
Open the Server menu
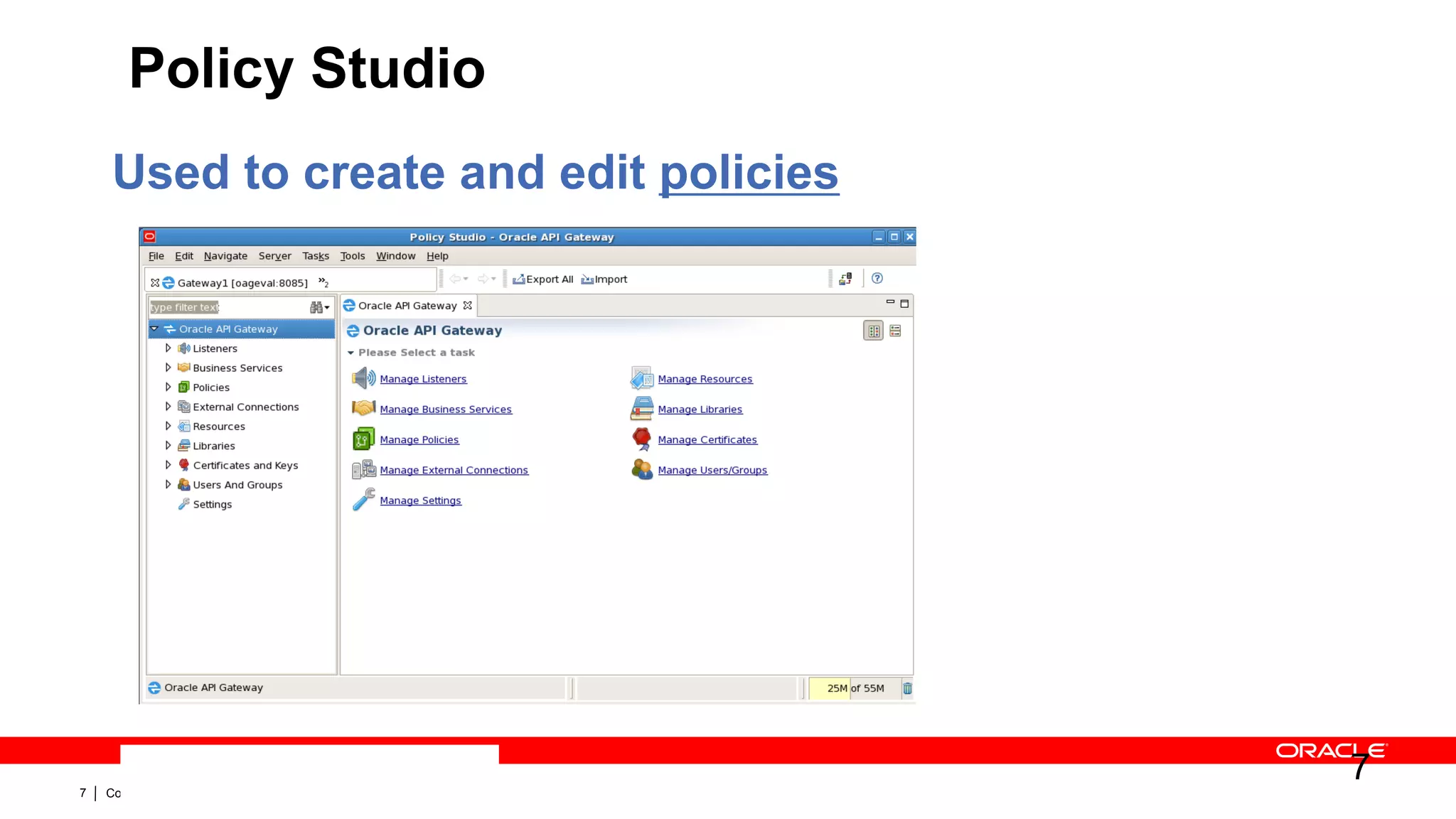click(274, 256)
